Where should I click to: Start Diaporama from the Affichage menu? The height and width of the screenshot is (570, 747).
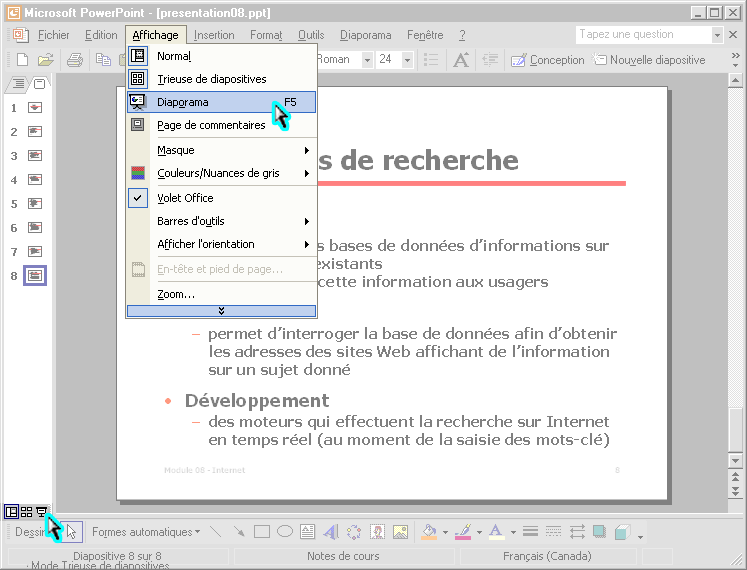click(x=222, y=102)
